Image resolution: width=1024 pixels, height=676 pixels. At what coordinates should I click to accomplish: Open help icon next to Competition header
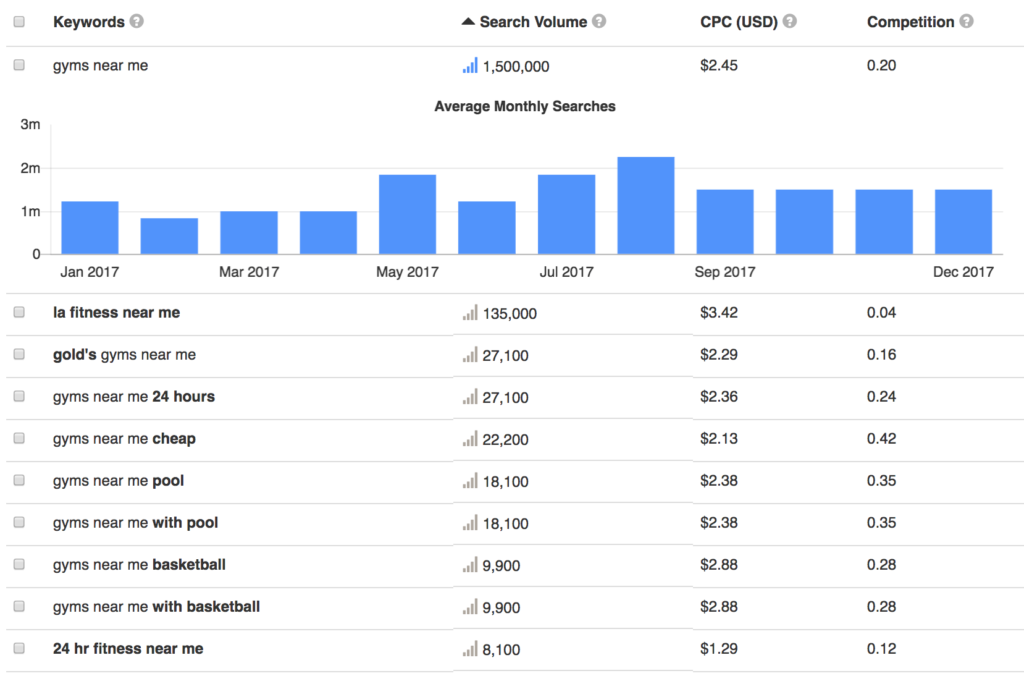pyautogui.click(x=967, y=22)
